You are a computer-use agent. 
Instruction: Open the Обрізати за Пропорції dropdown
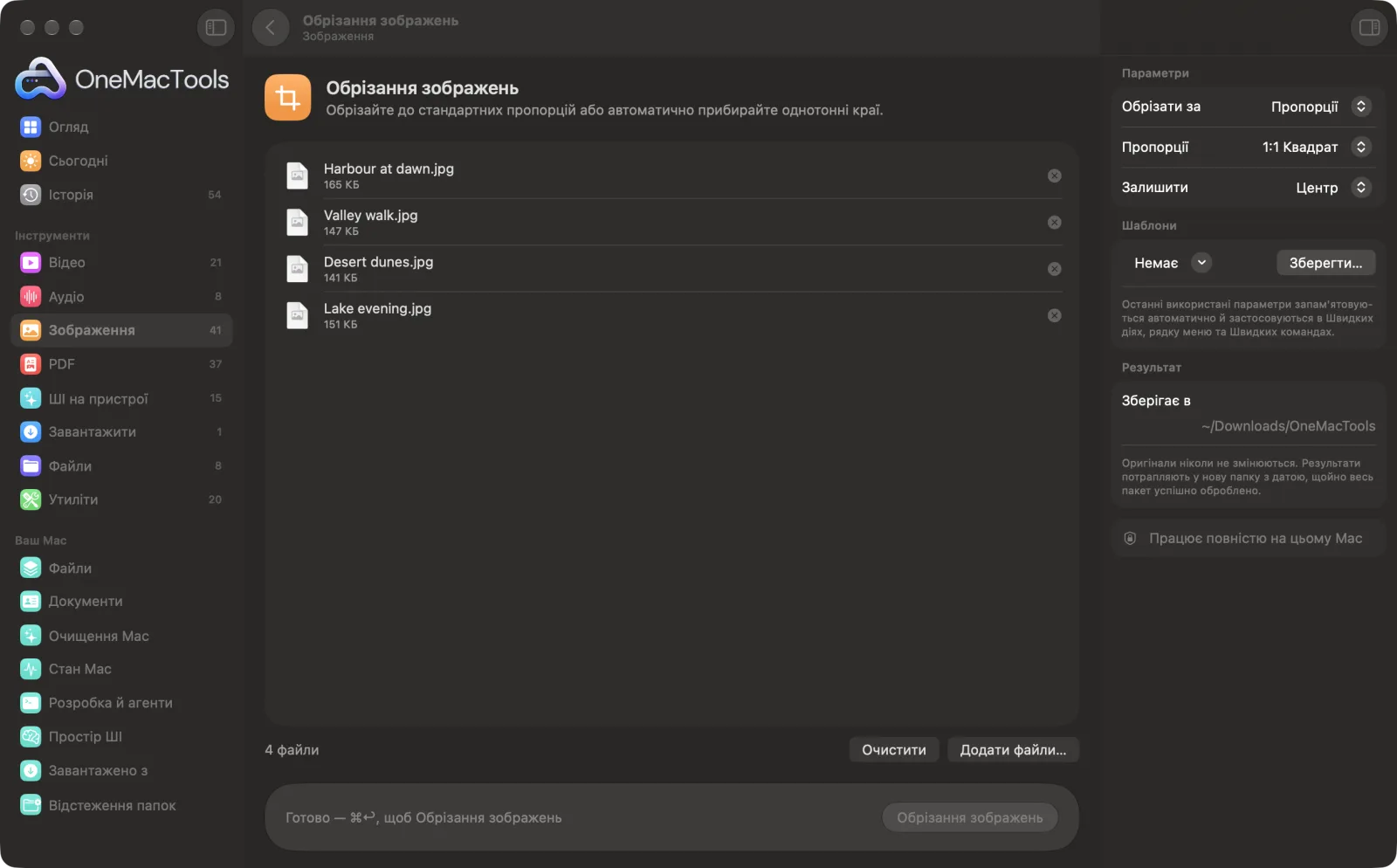coord(1322,107)
